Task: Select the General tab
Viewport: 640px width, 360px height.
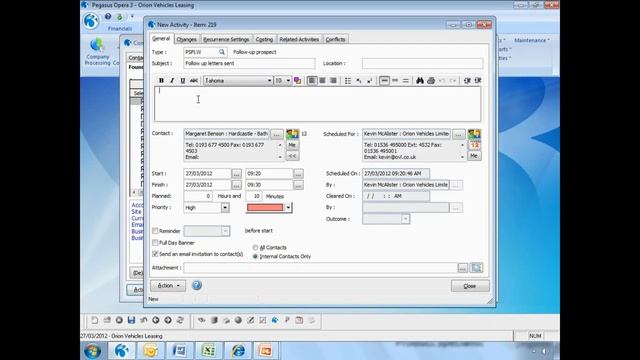Action: tap(161, 38)
